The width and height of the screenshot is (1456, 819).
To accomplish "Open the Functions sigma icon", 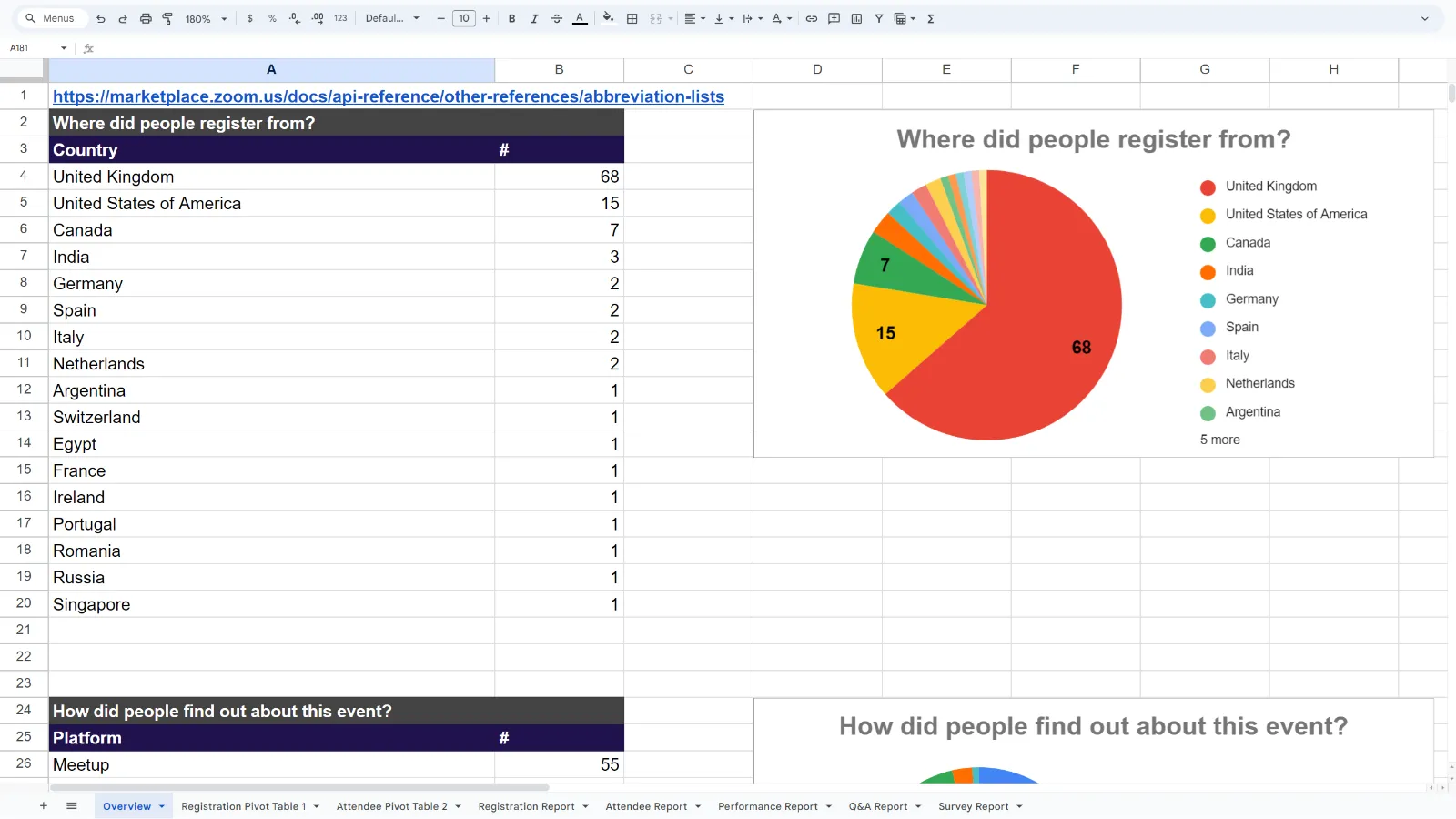I will click(x=931, y=18).
